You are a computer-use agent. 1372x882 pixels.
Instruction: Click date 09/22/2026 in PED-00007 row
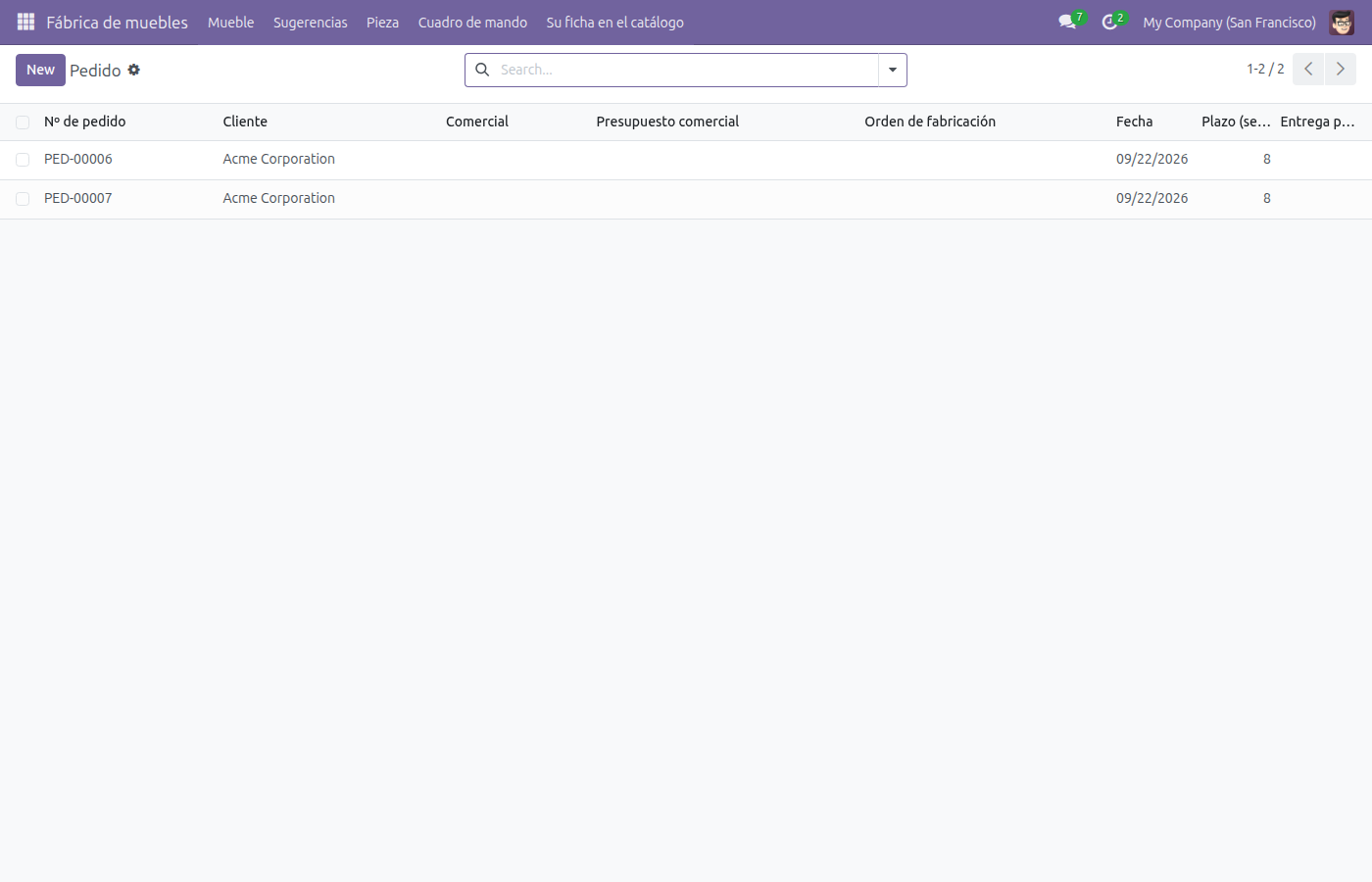click(1151, 198)
